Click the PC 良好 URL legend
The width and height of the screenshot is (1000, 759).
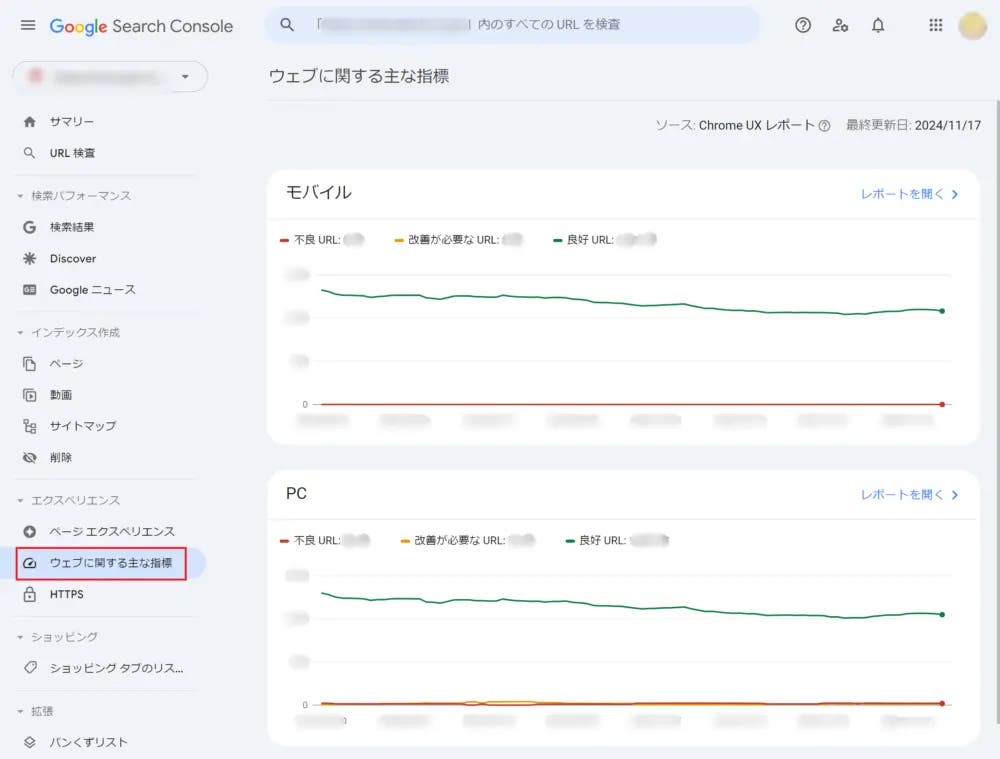pyautogui.click(x=617, y=540)
